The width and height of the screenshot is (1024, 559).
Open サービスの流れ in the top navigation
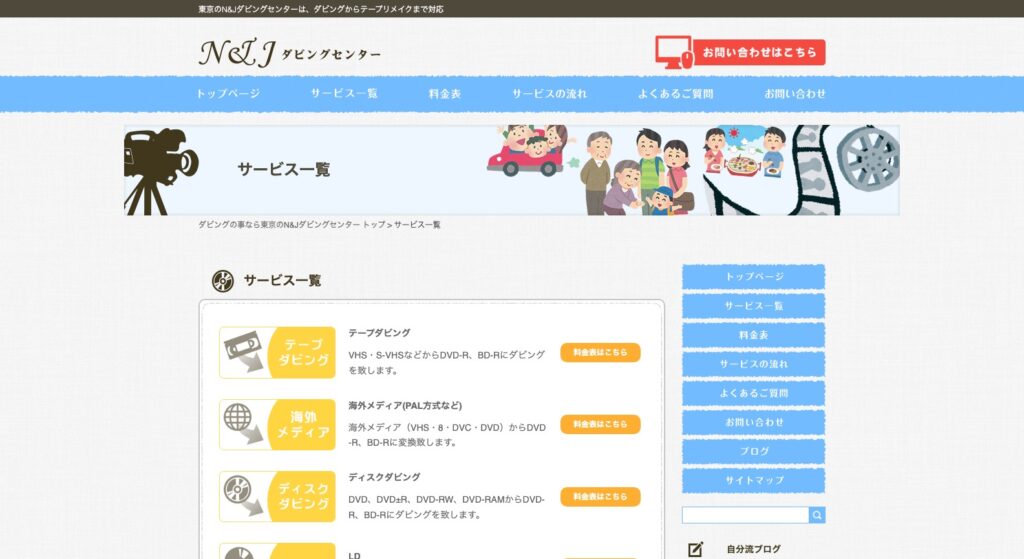549,94
